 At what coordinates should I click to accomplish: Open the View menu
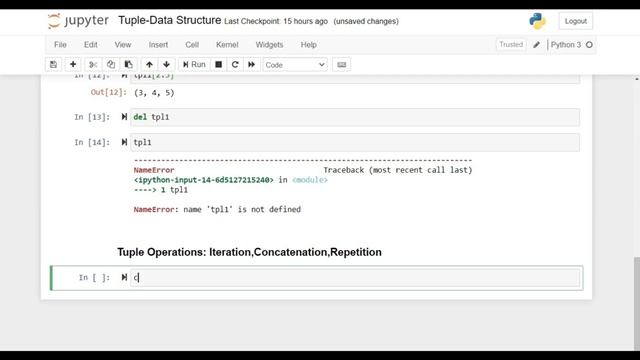pos(123,45)
